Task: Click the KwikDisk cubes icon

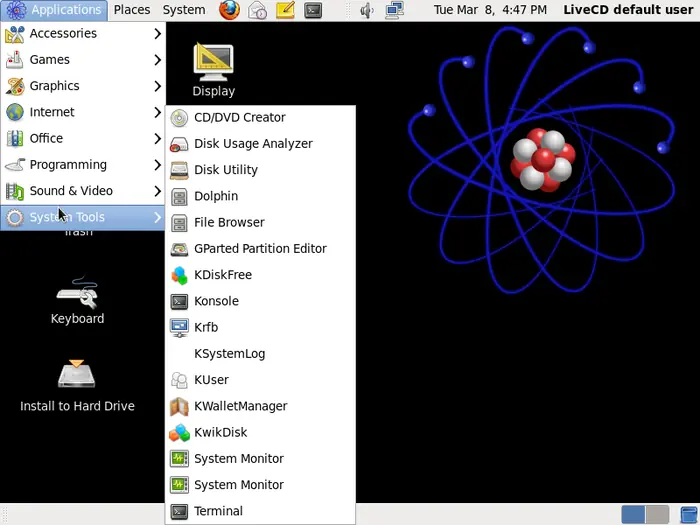Action: point(179,433)
